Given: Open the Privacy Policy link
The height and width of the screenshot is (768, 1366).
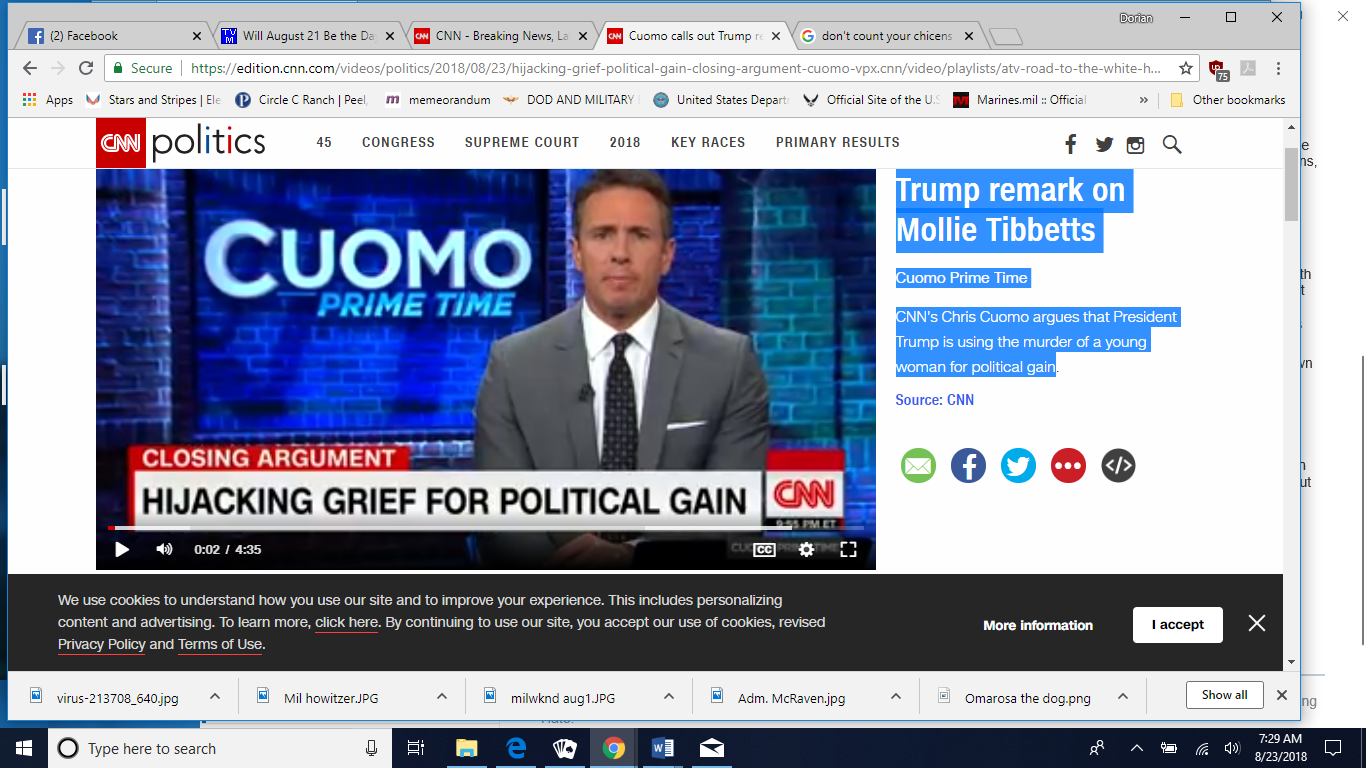Looking at the screenshot, I should pos(101,645).
